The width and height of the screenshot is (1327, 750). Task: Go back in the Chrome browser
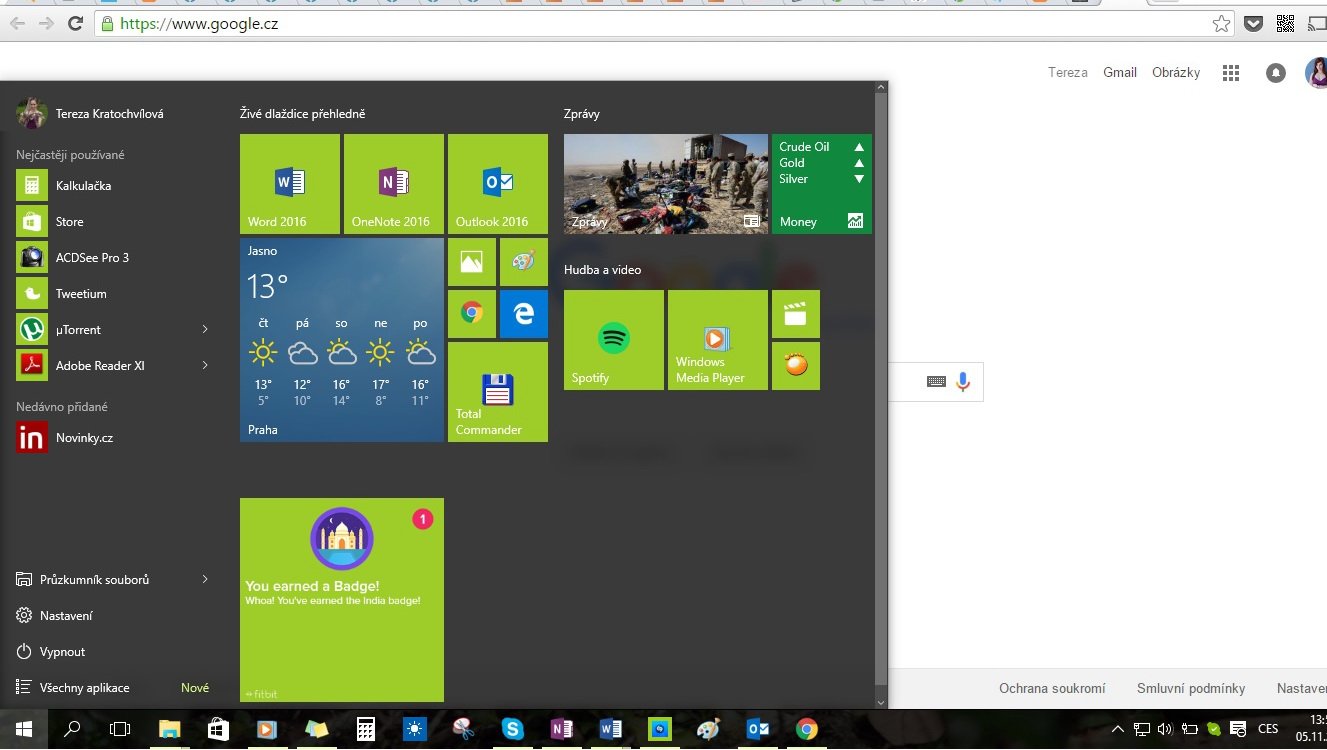click(17, 24)
